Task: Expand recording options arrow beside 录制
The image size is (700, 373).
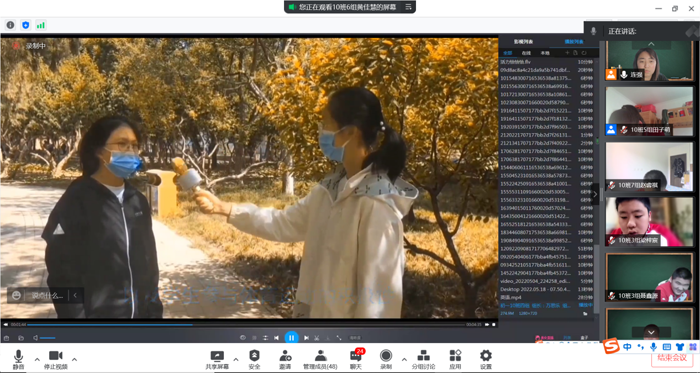Action: point(404,360)
